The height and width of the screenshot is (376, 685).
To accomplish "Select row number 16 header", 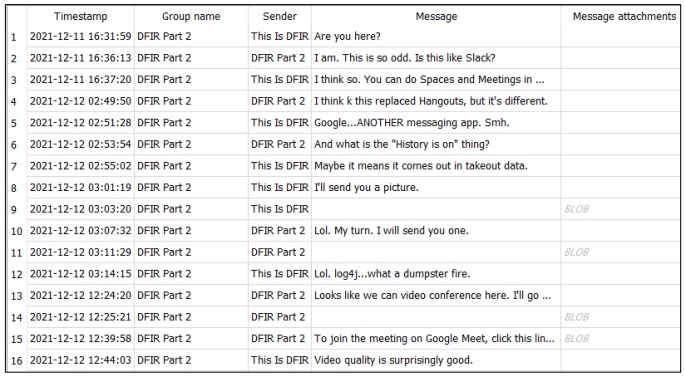I will pos(17,360).
